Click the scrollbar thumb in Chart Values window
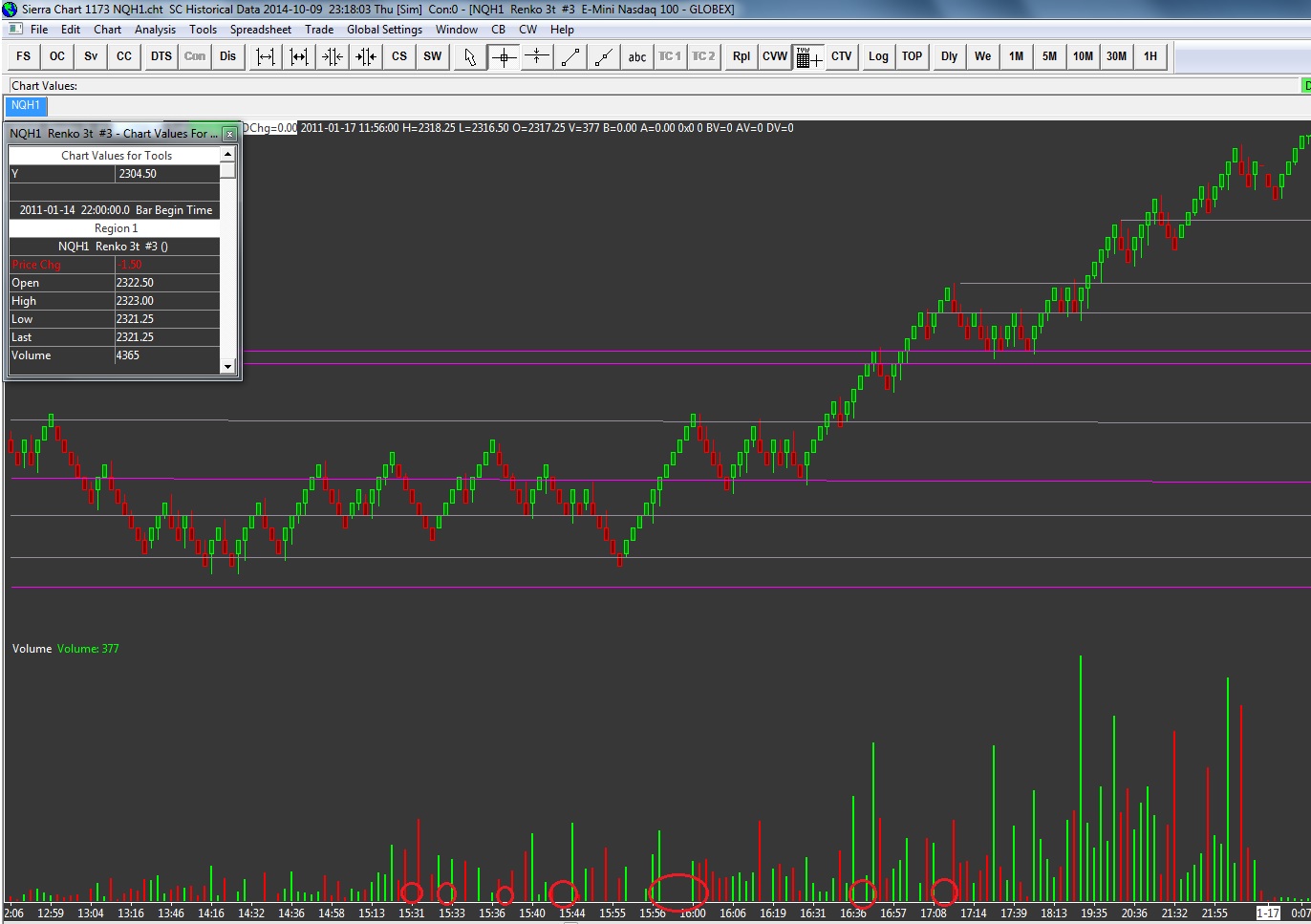 point(227,170)
